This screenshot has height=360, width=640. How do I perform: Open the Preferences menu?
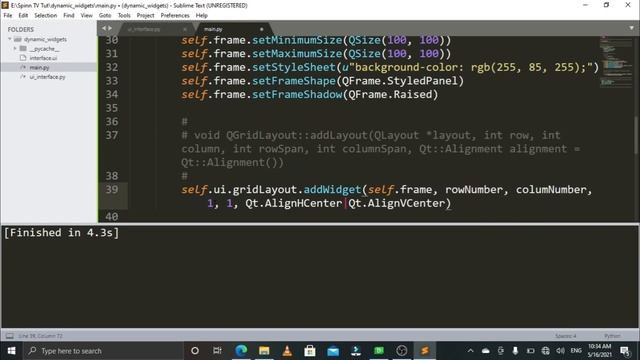175,16
